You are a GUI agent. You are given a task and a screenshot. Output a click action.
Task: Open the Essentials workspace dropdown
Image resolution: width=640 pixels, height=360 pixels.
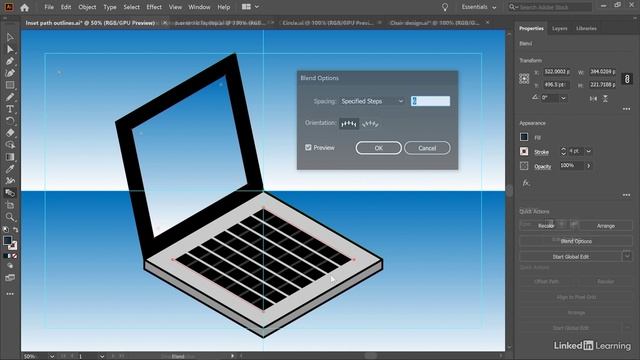(479, 7)
